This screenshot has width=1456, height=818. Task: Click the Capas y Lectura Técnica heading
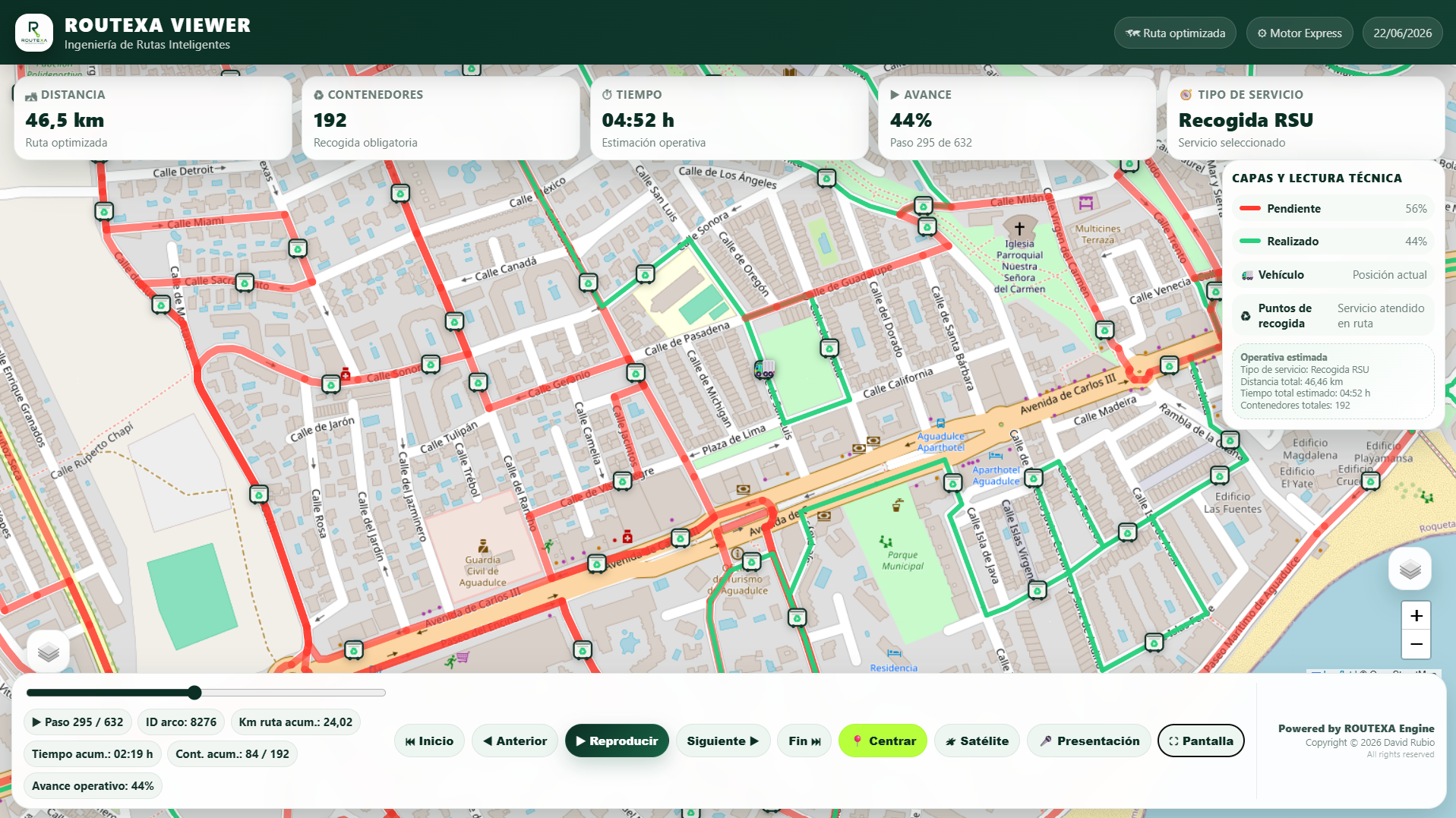tap(1317, 178)
